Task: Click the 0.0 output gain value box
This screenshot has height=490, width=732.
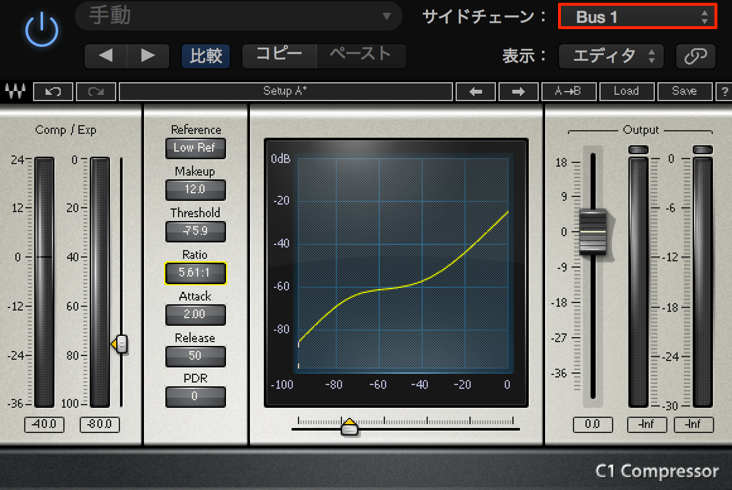Action: click(592, 424)
